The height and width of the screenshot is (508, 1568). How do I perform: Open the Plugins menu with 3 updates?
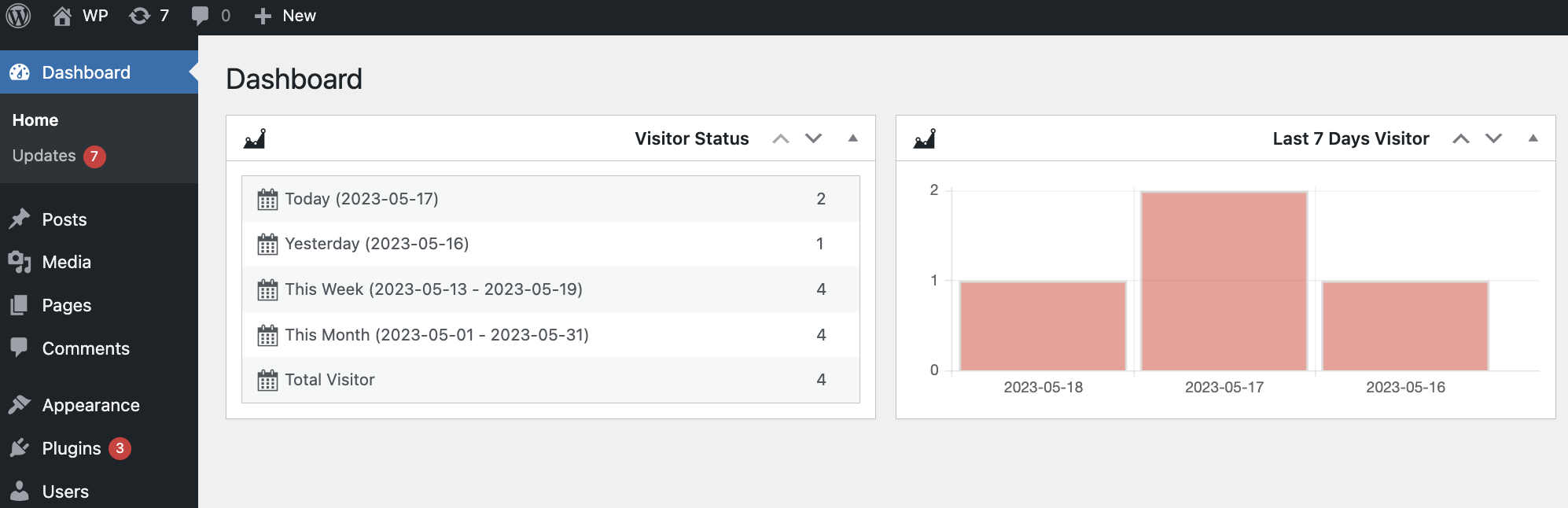tap(72, 448)
